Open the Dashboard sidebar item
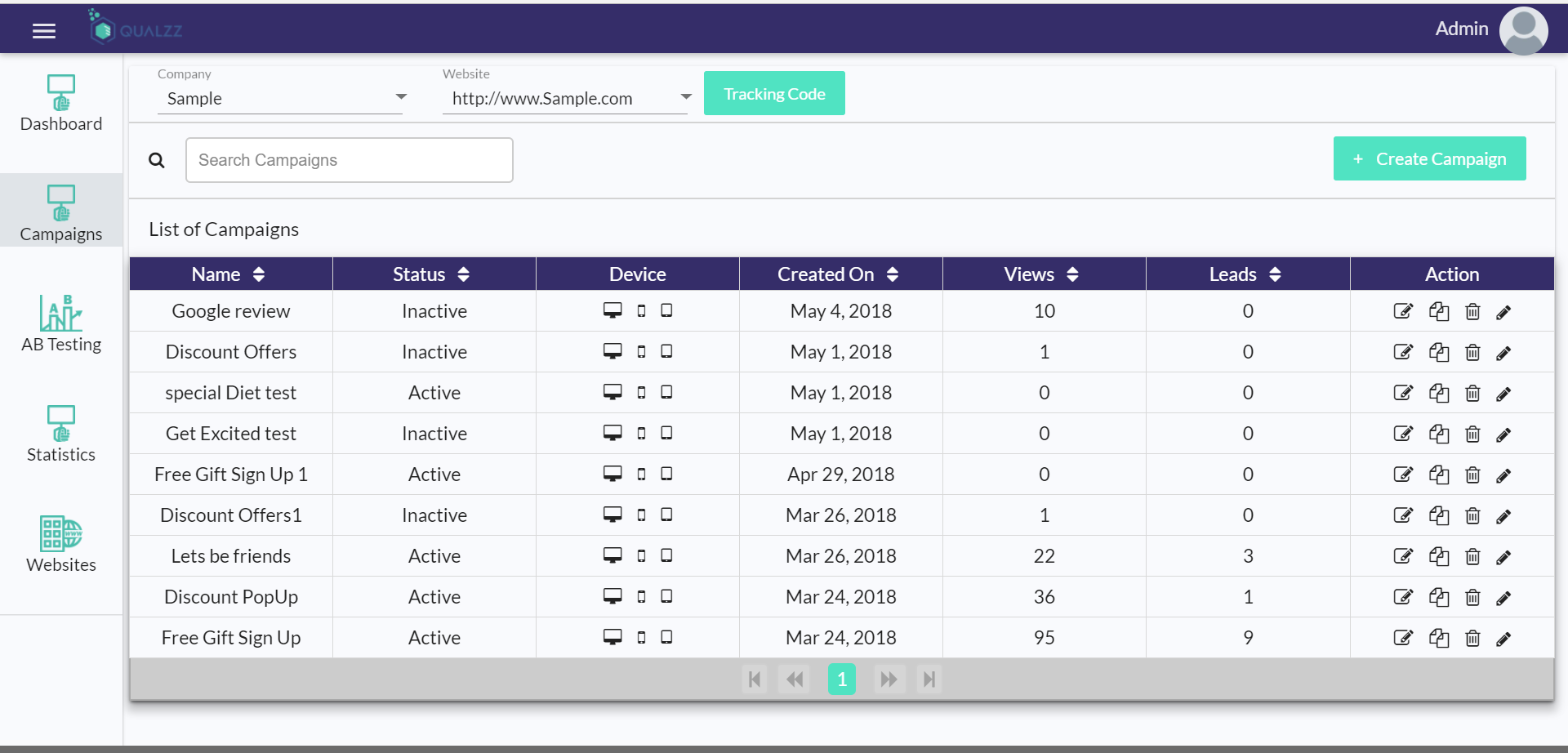This screenshot has width=1568, height=753. click(x=61, y=104)
